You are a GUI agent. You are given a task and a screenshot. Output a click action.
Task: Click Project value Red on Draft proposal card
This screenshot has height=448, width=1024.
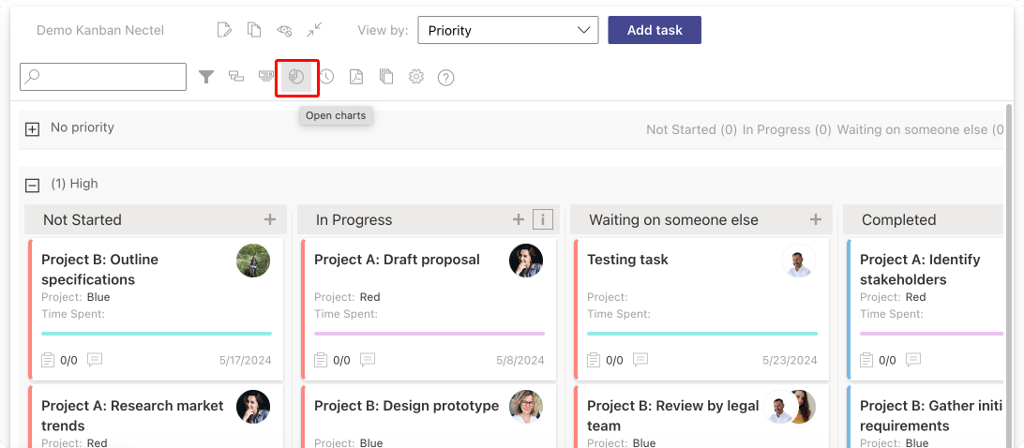[x=370, y=297]
